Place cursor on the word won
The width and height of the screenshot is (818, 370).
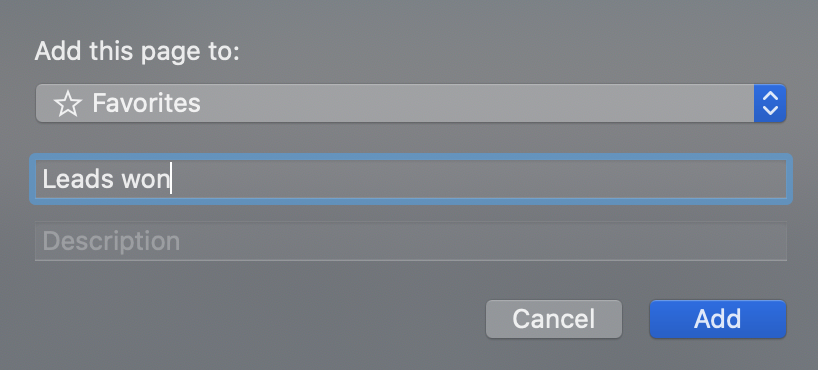point(146,181)
